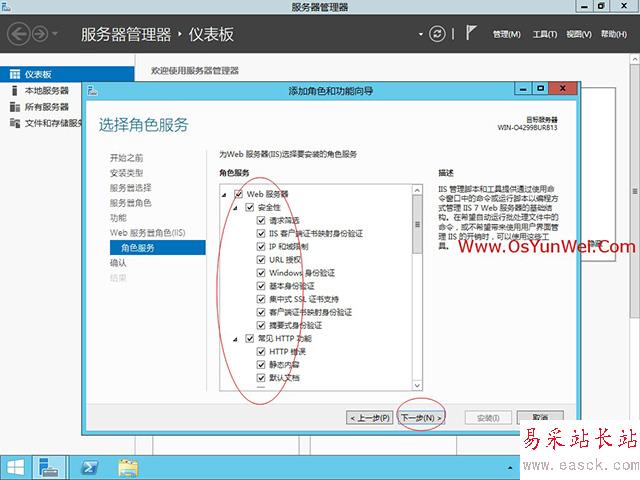
Task: Go forward with the header forward arrow
Action: (x=40, y=34)
